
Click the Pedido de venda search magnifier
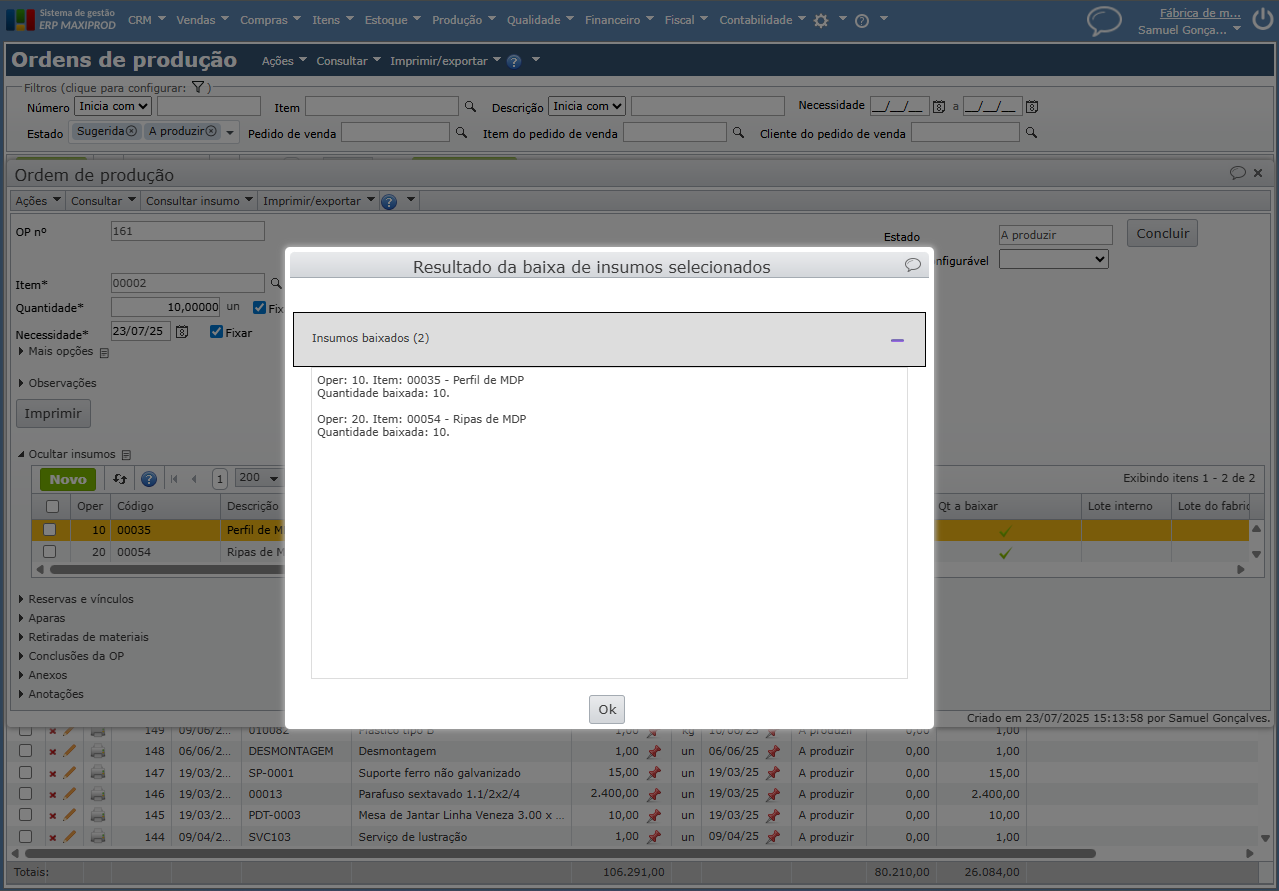click(x=461, y=132)
